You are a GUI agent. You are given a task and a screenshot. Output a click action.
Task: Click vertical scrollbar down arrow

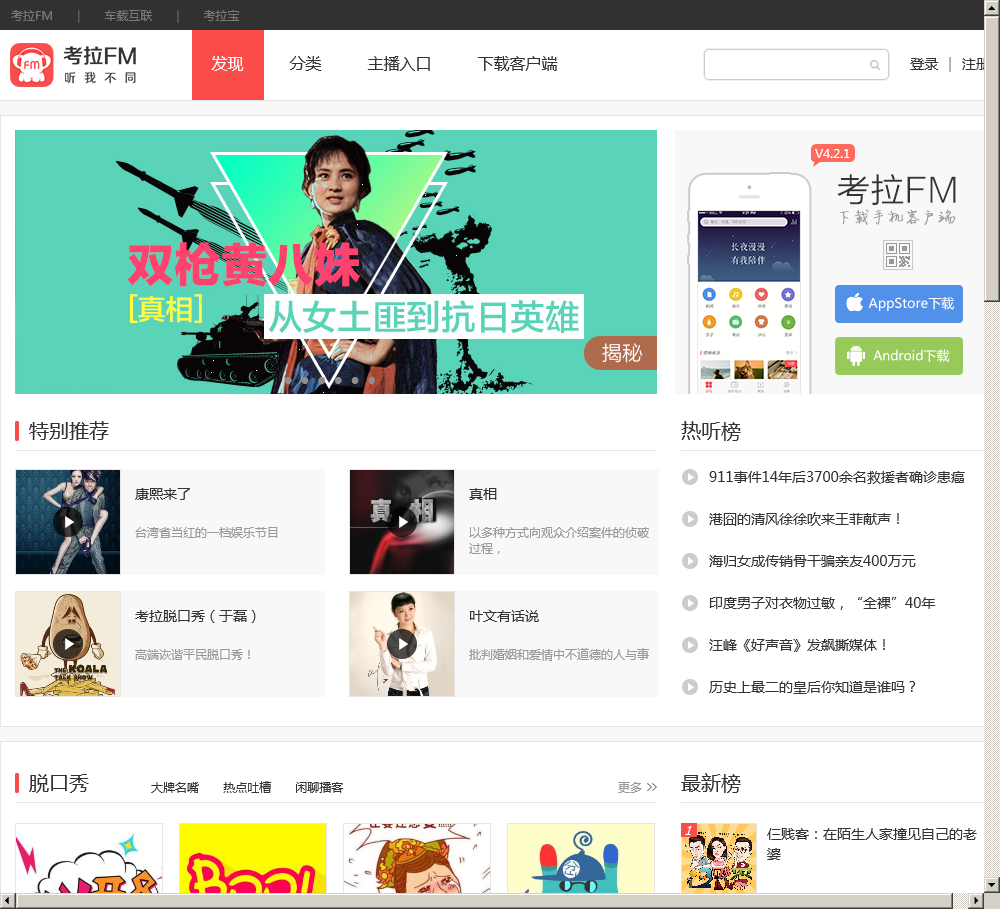pyautogui.click(x=992, y=885)
